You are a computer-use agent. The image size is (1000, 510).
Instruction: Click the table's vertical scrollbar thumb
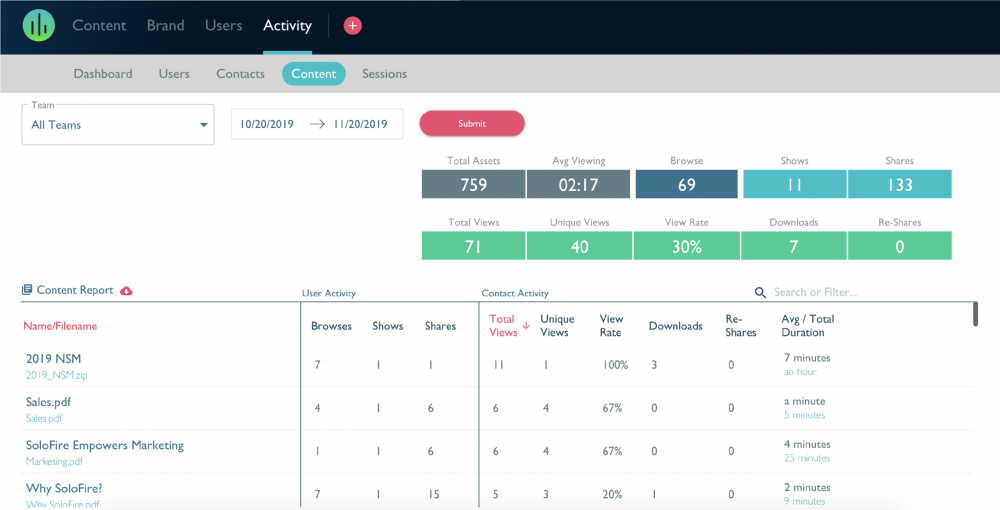[x=975, y=314]
